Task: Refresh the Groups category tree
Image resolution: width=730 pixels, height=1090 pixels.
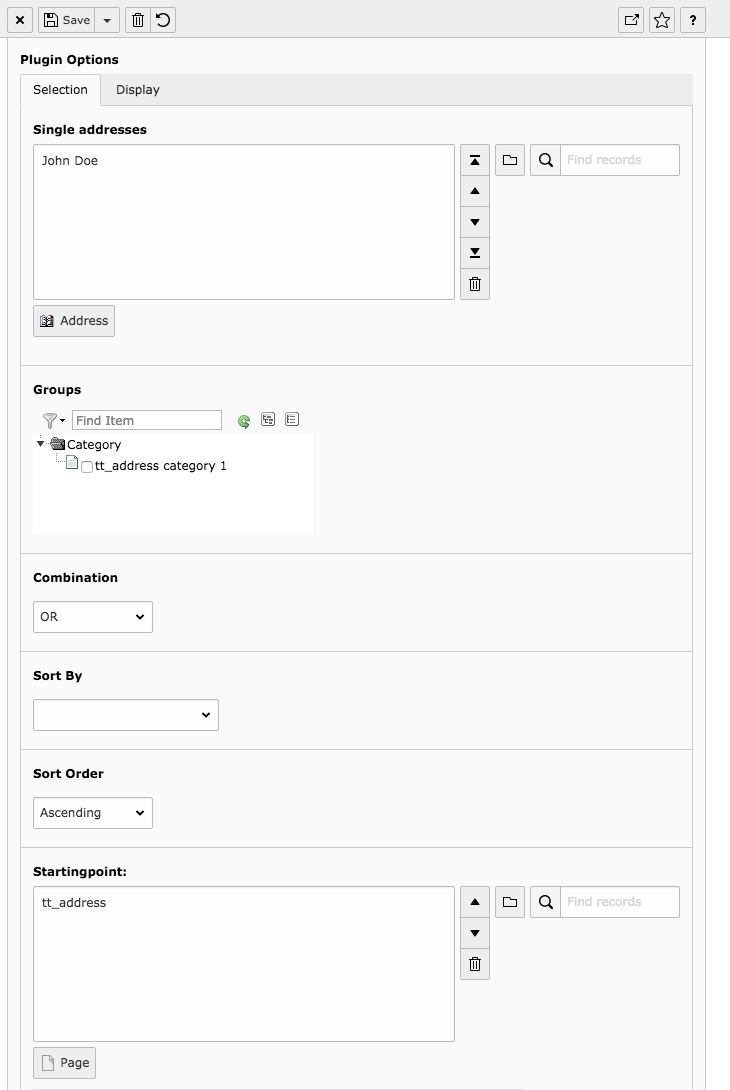Action: (244, 421)
